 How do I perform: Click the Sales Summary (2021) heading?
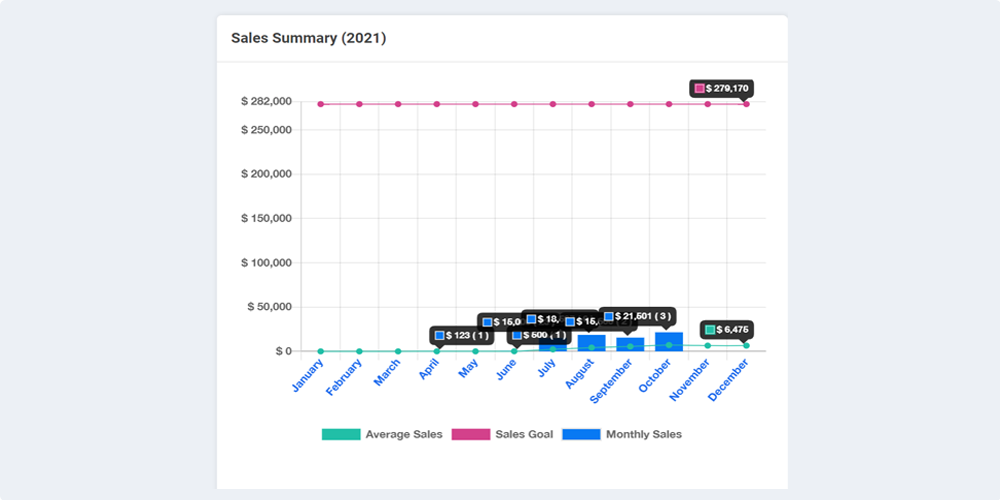pos(309,38)
